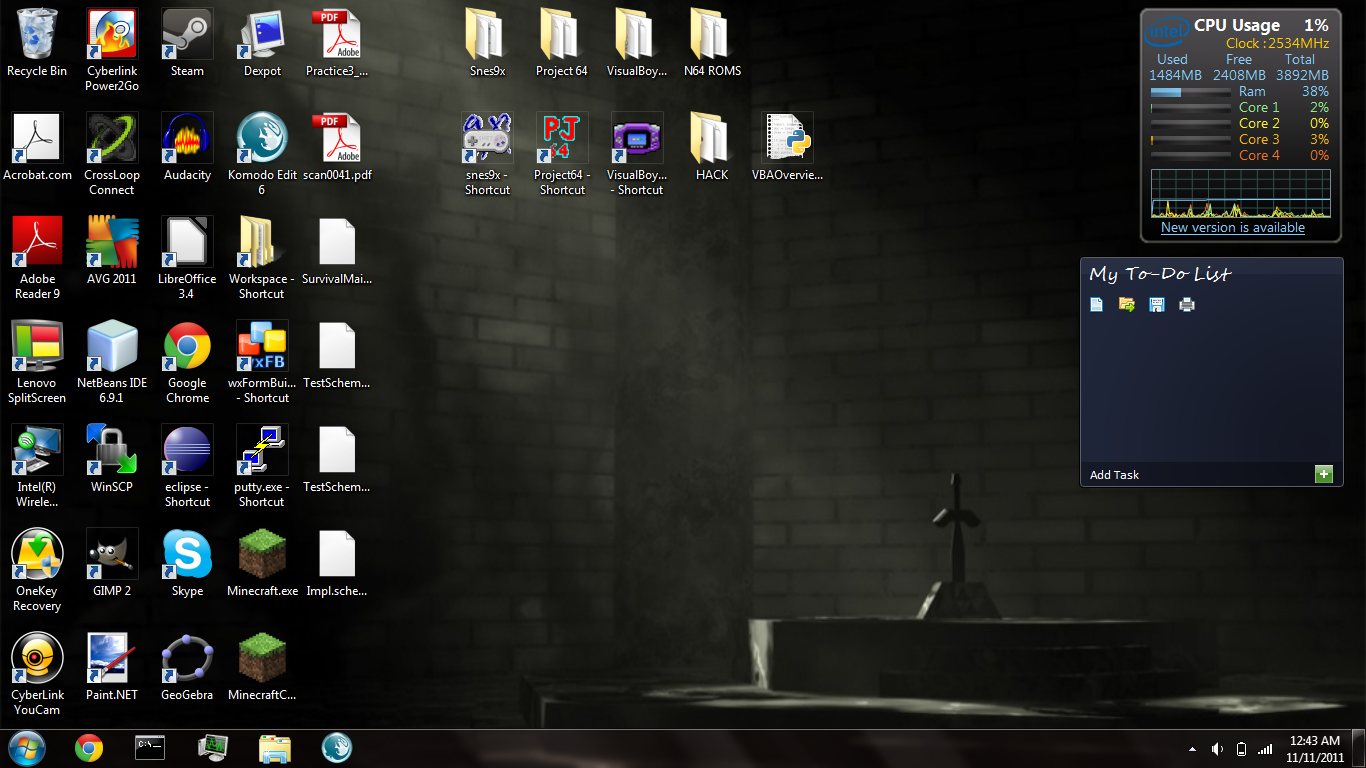Open the calendar via the taskbar clock
1366x768 pixels.
pos(1316,748)
